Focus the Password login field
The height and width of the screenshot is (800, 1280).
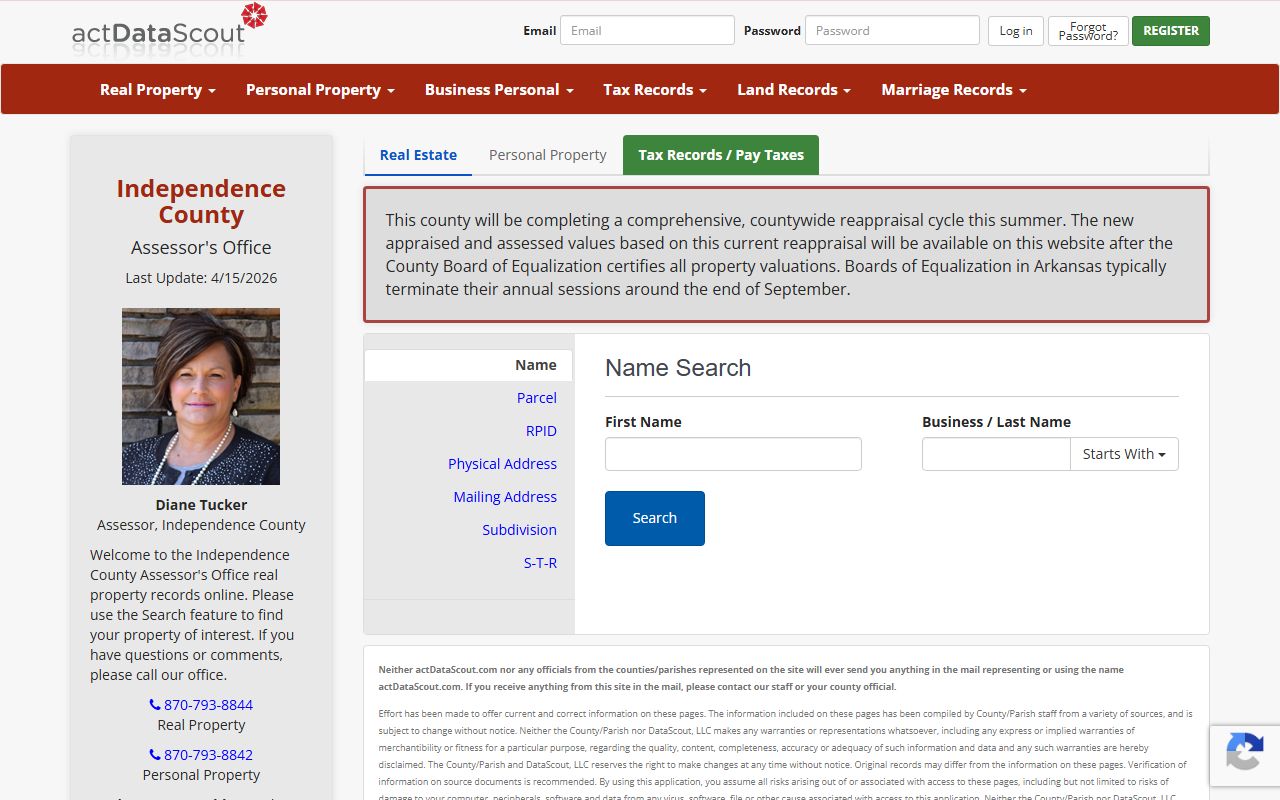[x=892, y=30]
